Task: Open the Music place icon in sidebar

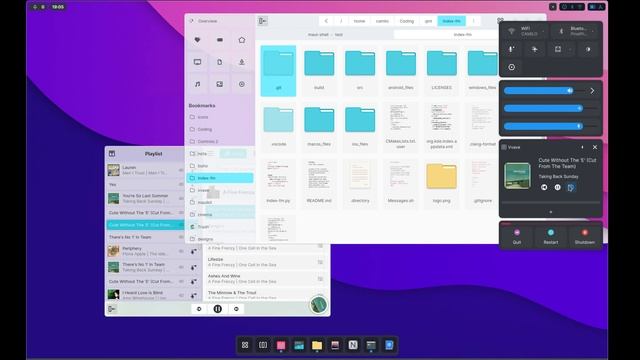Action: (198, 84)
